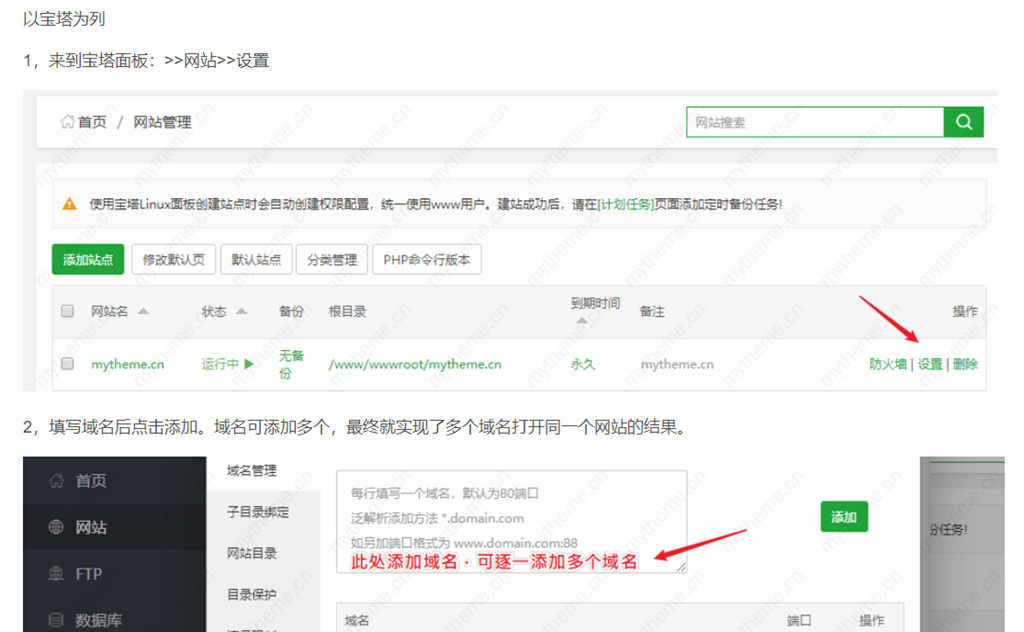Sort by 到期时间 column arrow

point(582,321)
